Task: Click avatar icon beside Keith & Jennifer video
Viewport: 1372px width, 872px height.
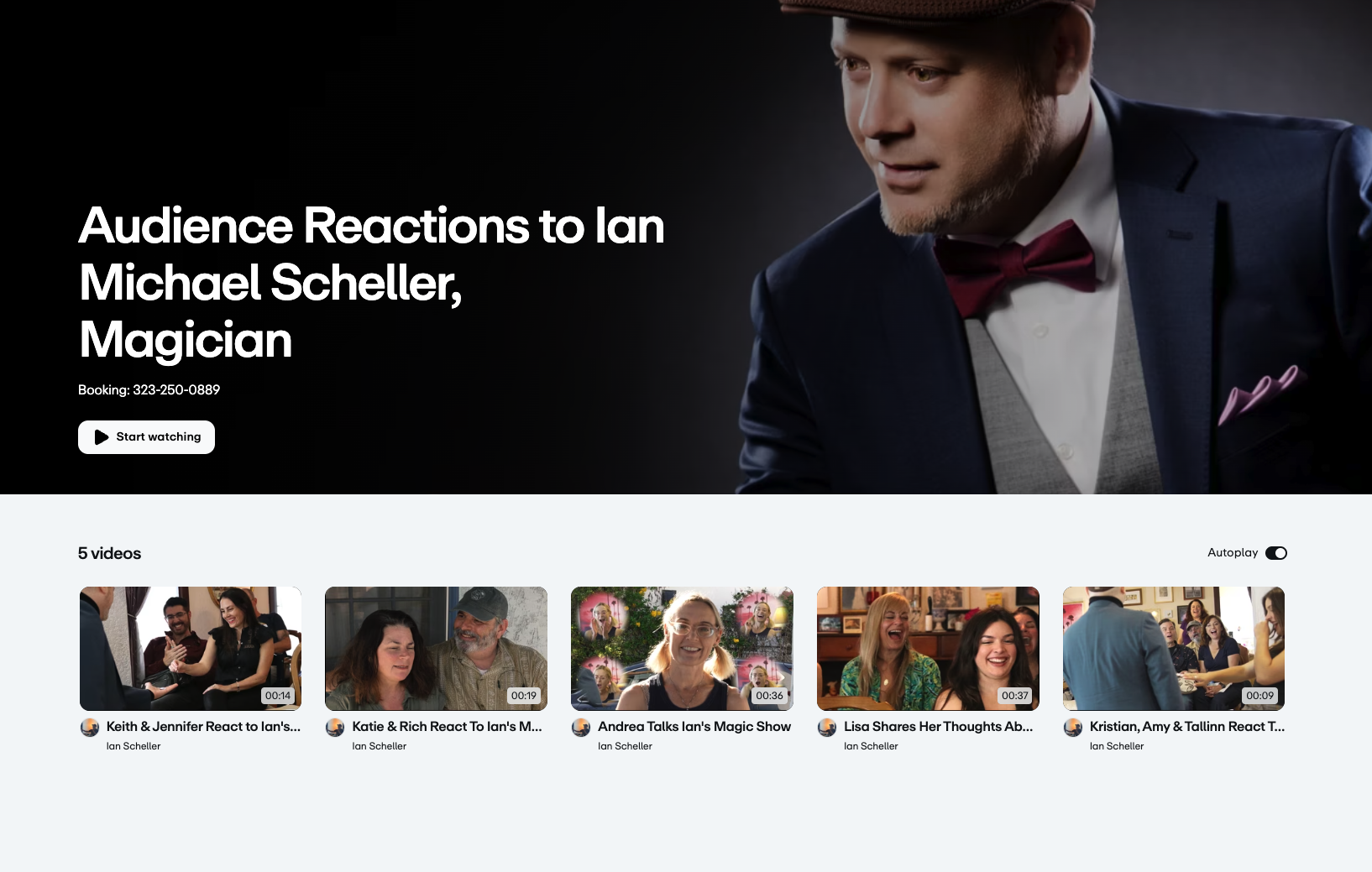Action: pos(90,727)
